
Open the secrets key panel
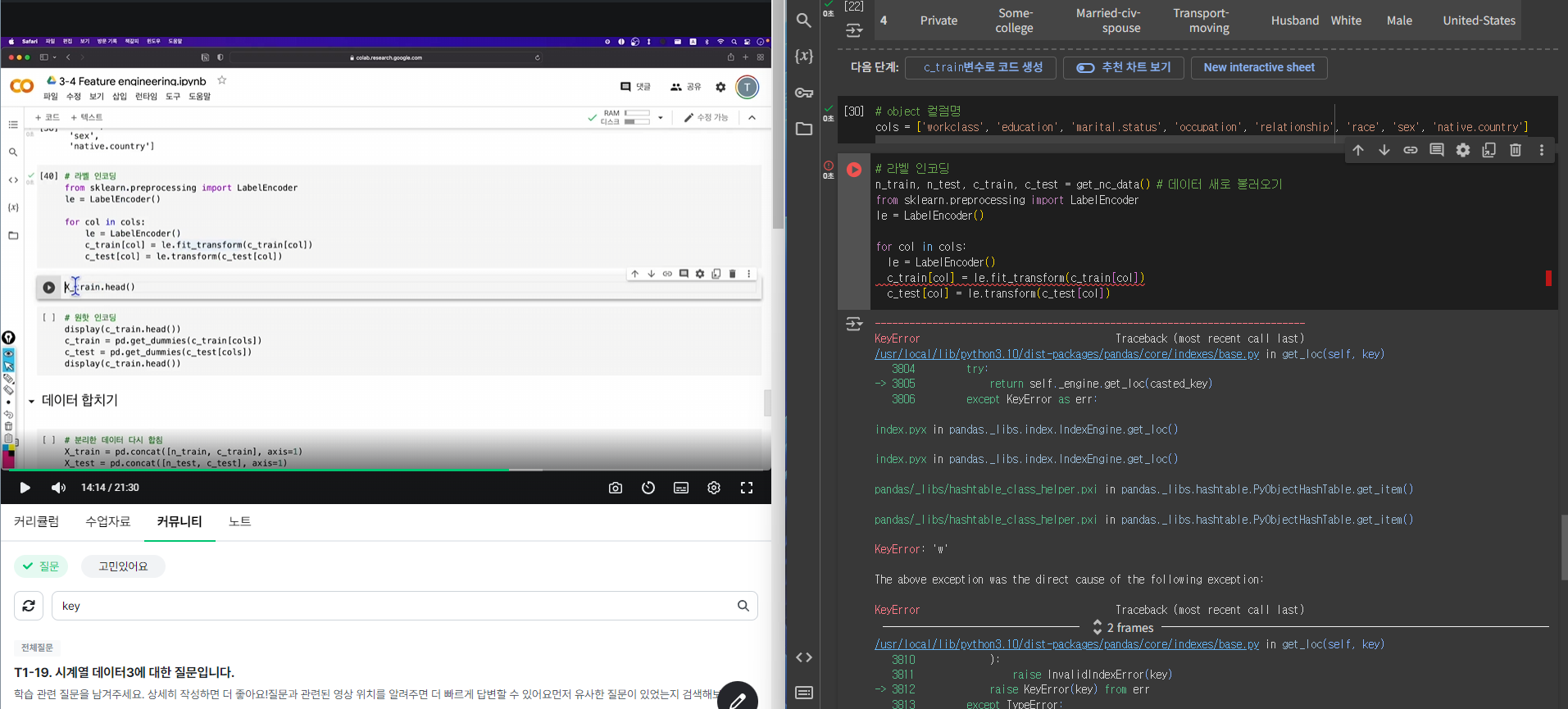pos(804,93)
